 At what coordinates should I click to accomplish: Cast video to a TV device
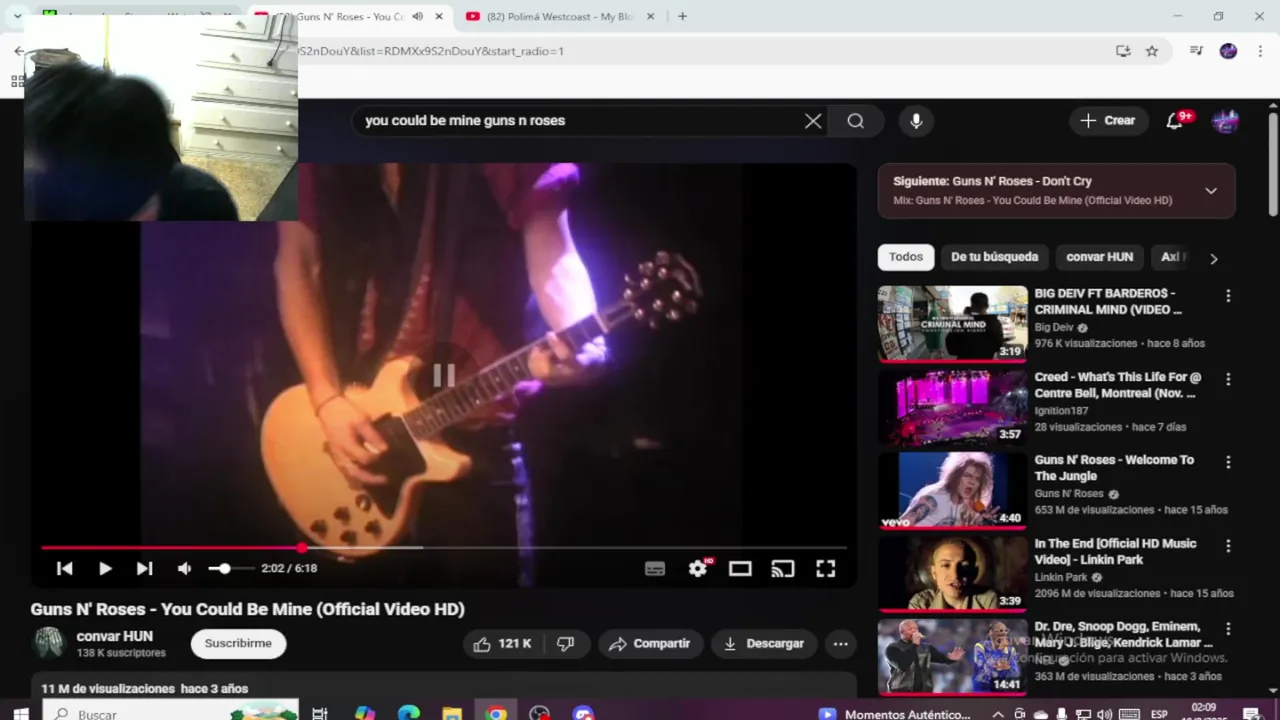click(x=782, y=569)
